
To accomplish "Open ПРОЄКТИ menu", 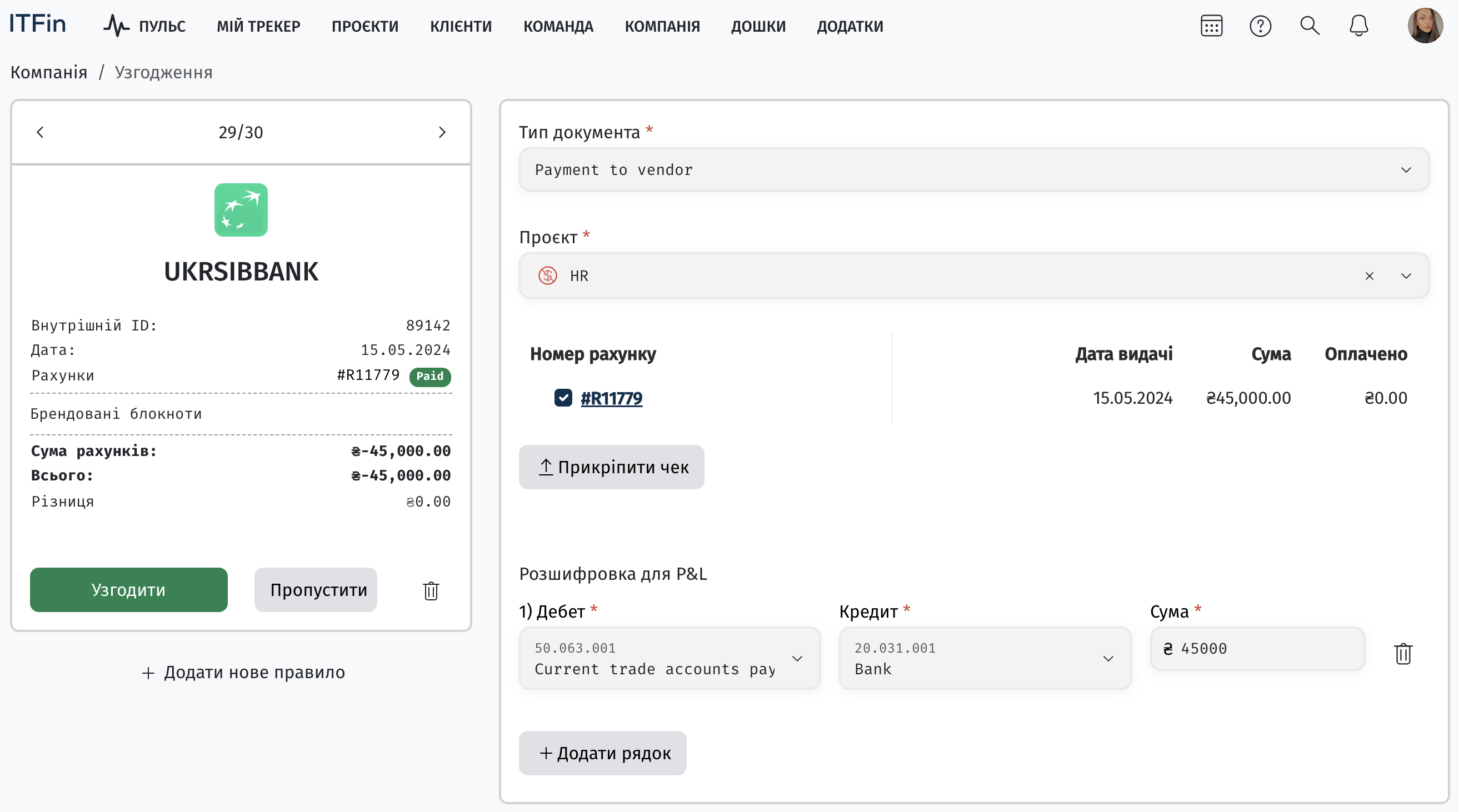I will pyautogui.click(x=366, y=26).
